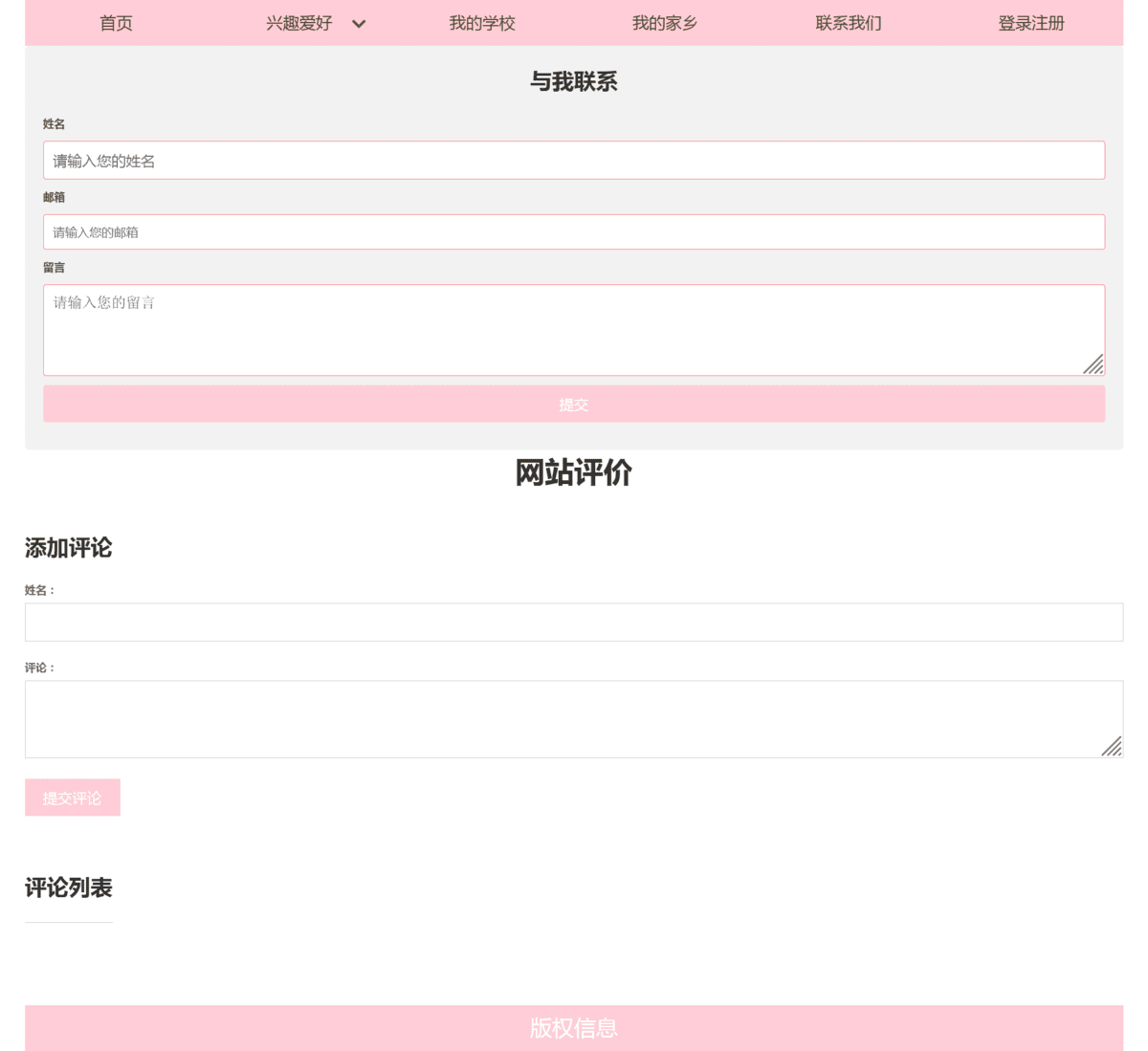Grab the resize handle of the 留言 textarea
The width and height of the screenshot is (1148, 1051).
click(x=1093, y=364)
